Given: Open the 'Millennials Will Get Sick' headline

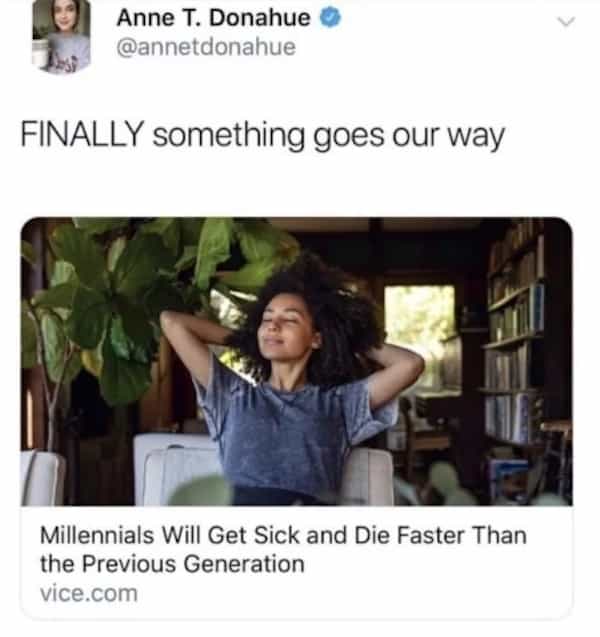Looking at the screenshot, I should (x=284, y=549).
